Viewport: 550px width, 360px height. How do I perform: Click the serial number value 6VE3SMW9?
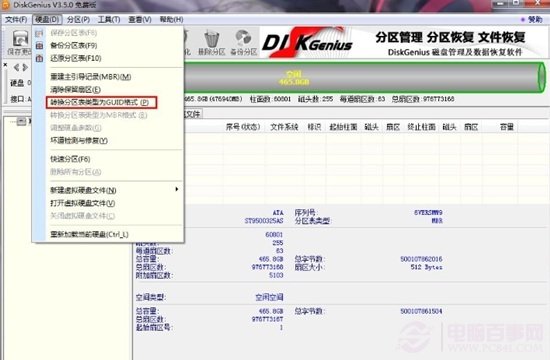coord(428,212)
